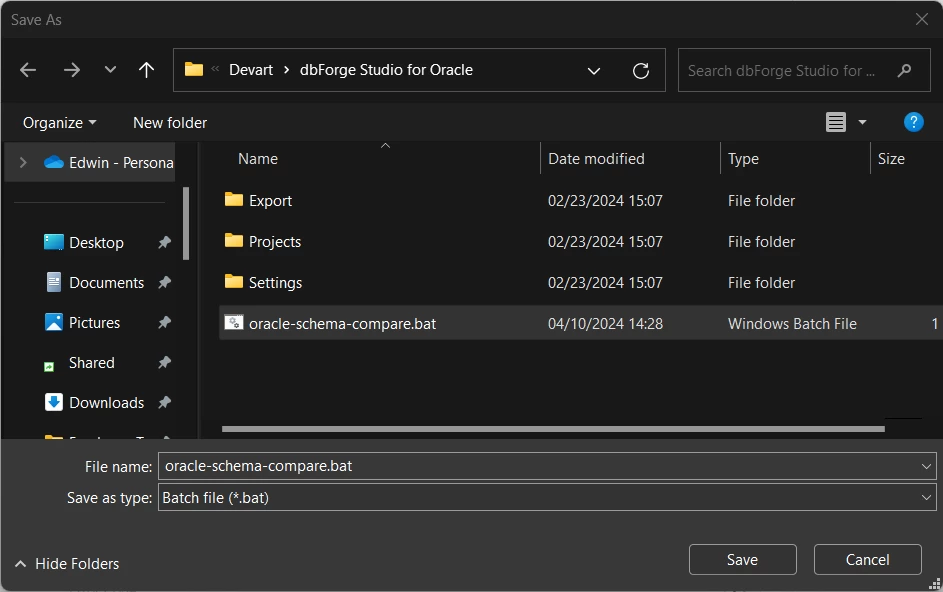Click the navigation pane vertical scrollbar
Image resolution: width=943 pixels, height=592 pixels.
pyautogui.click(x=186, y=224)
